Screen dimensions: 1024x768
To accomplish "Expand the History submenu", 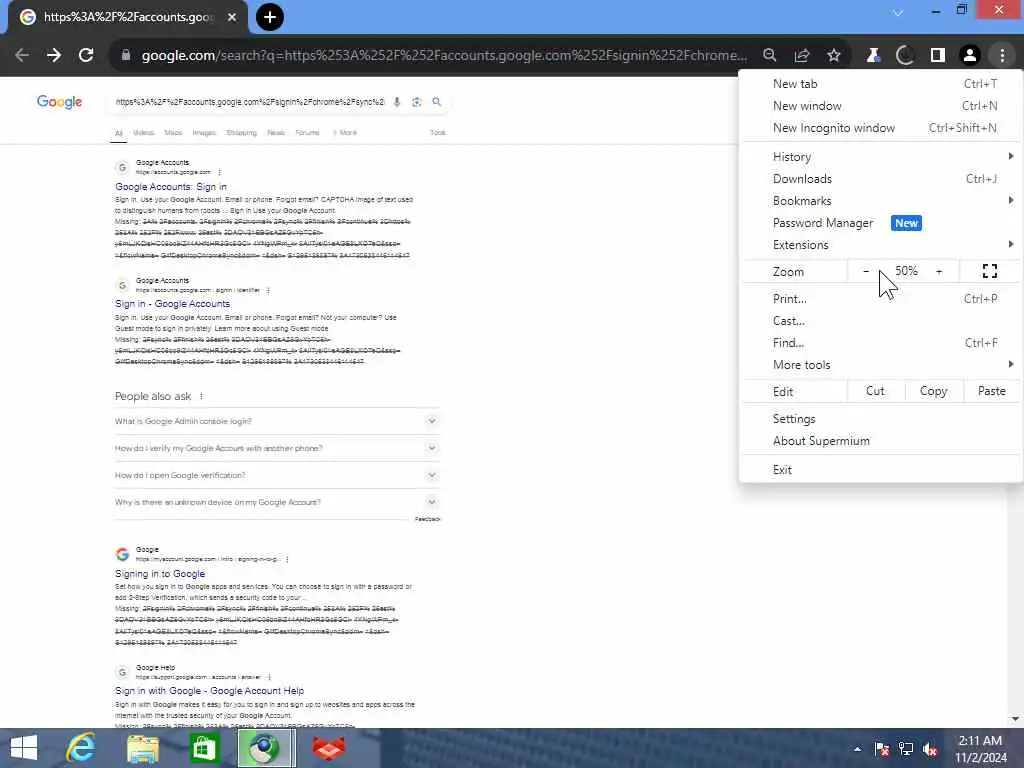I will [x=880, y=157].
